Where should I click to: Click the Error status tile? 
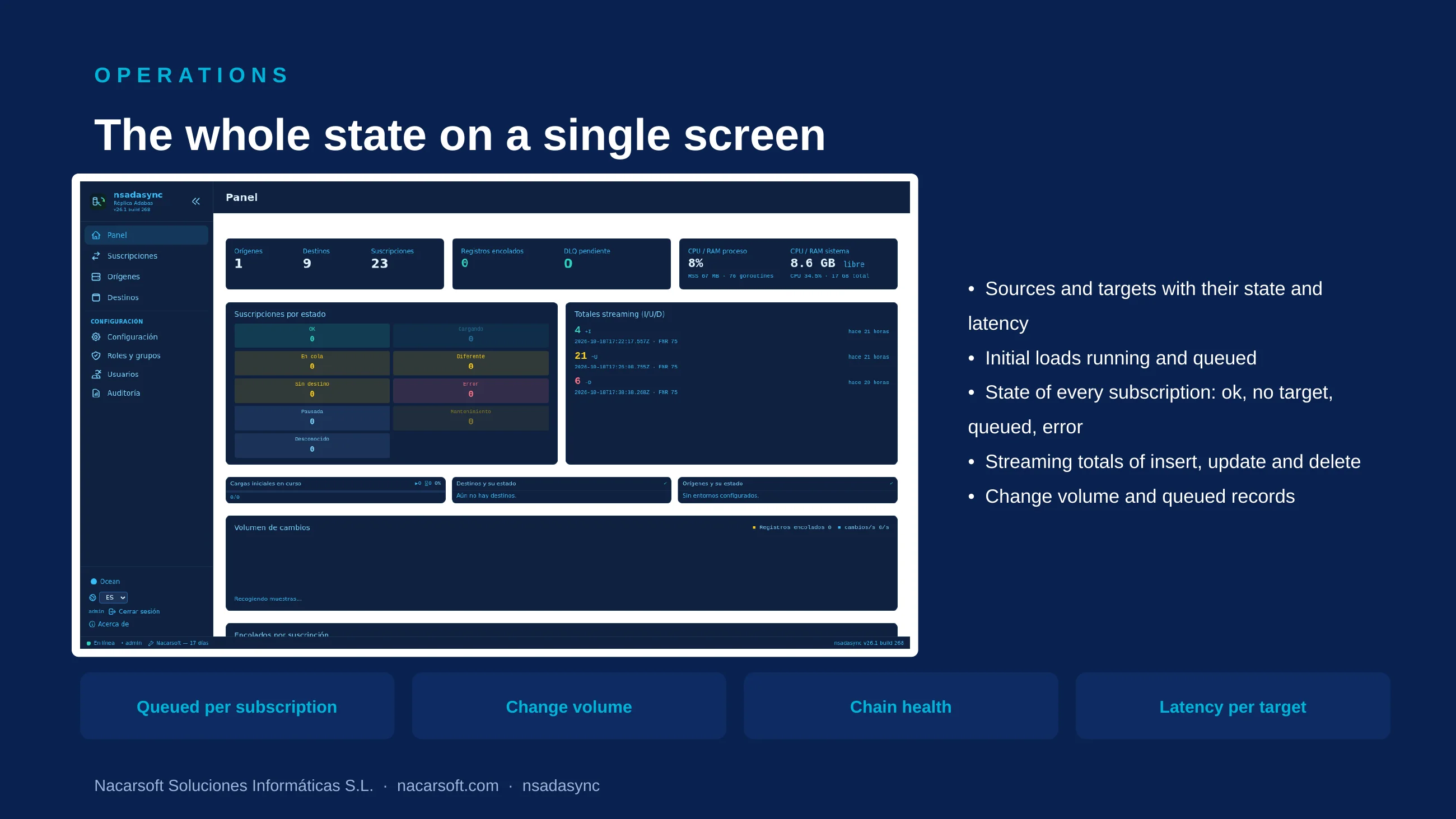tap(471, 390)
